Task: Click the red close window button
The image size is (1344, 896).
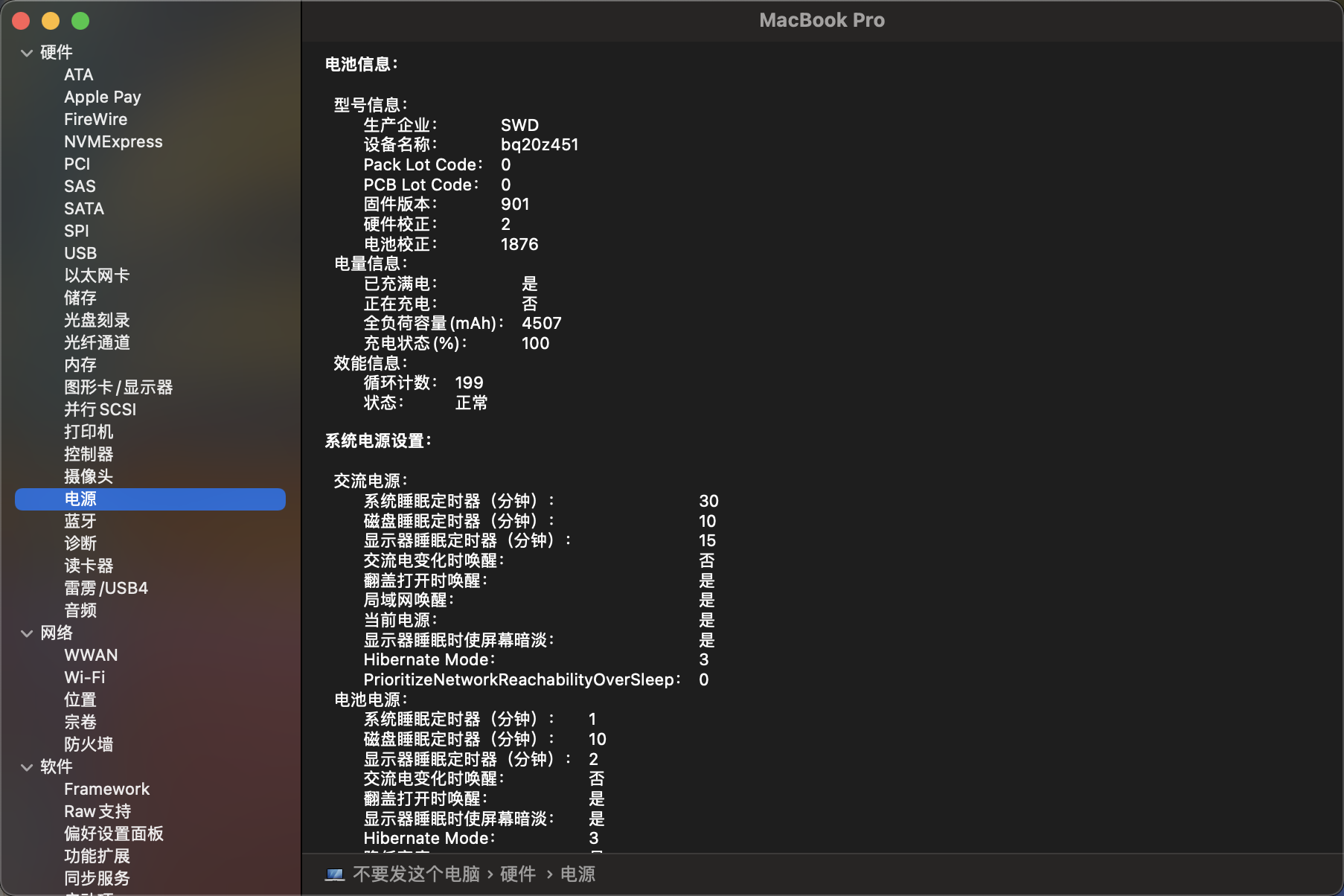Action: click(21, 21)
